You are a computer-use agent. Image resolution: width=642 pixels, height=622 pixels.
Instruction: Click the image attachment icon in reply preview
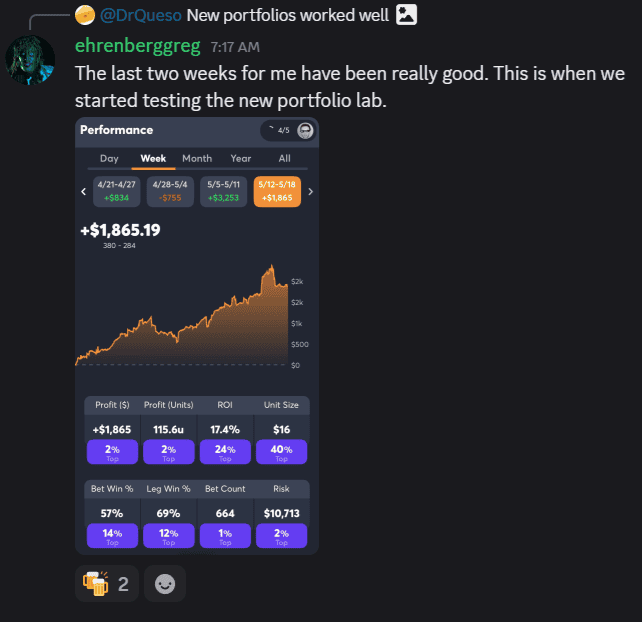pyautogui.click(x=406, y=15)
